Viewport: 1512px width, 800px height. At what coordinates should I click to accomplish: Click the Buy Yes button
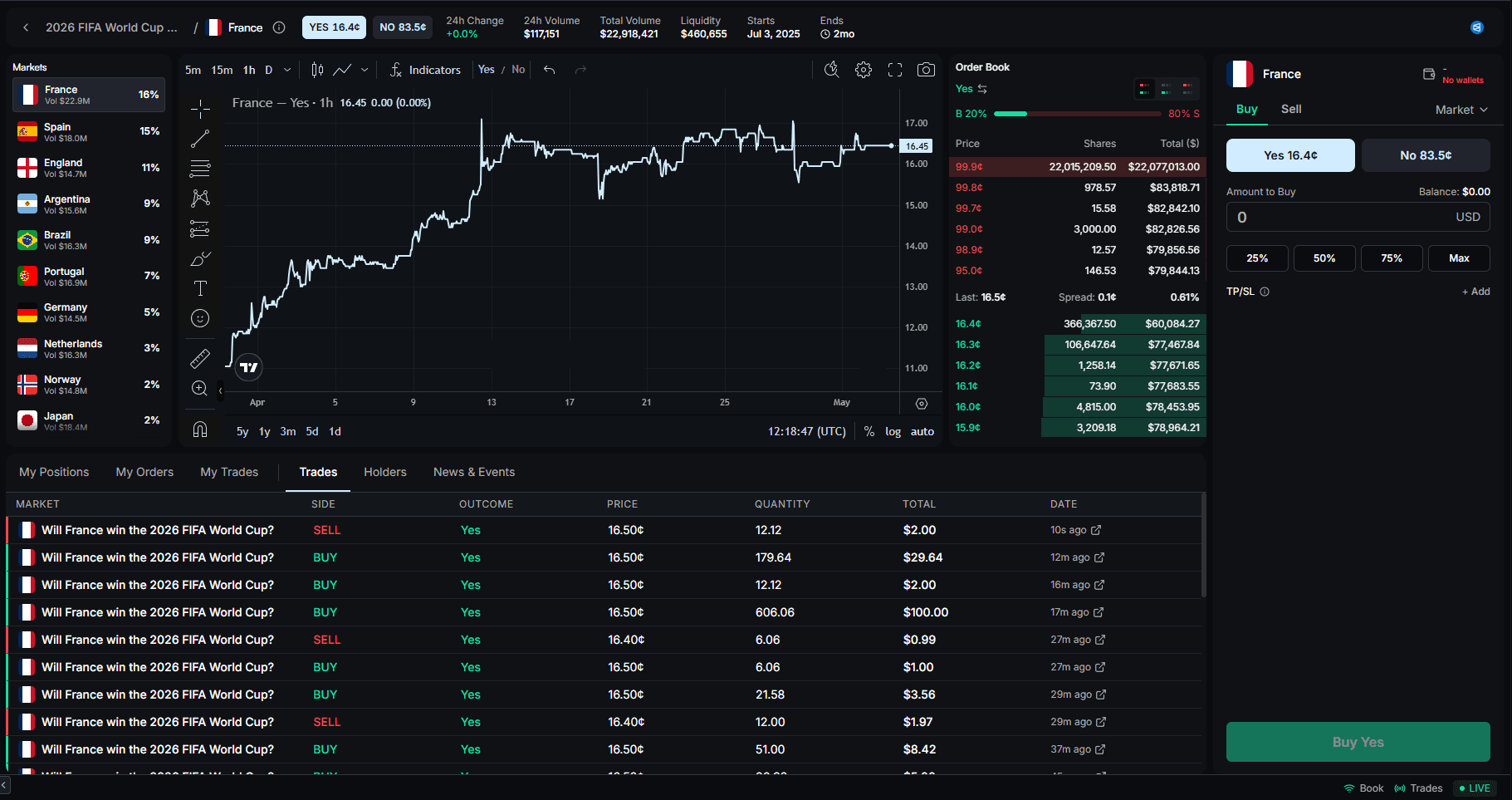[x=1358, y=742]
